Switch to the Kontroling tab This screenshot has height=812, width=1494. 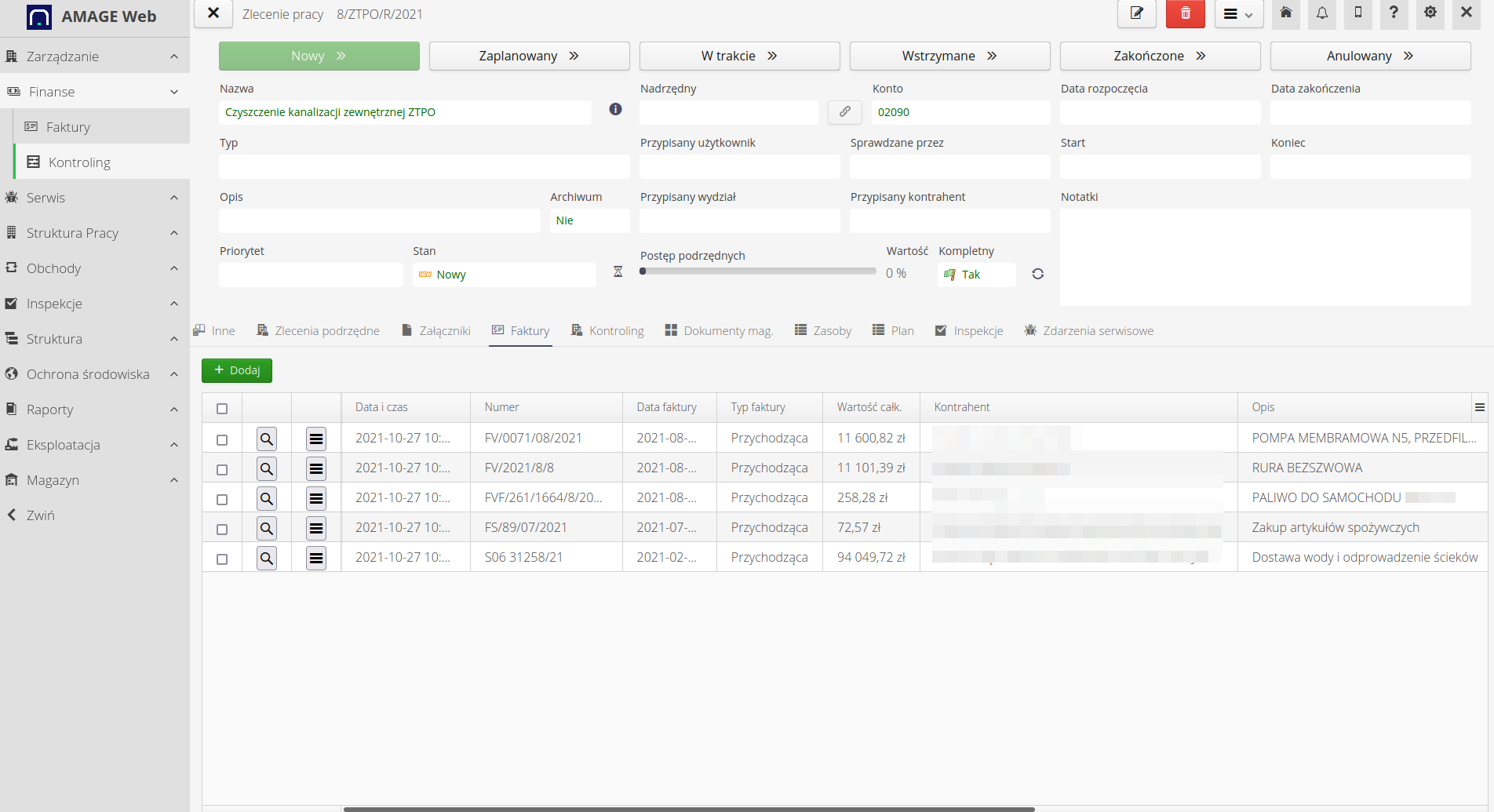617,330
